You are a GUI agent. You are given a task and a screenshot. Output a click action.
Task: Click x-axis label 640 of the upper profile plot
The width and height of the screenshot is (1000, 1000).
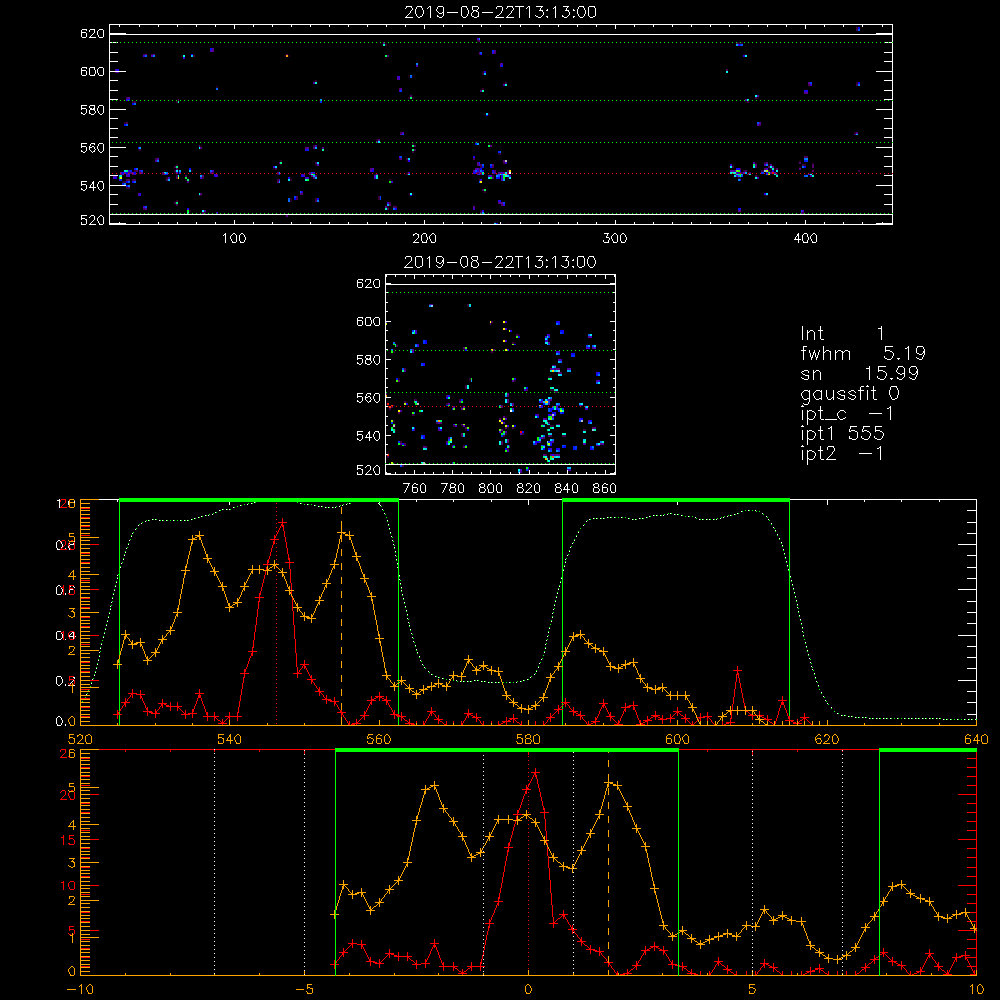coord(976,740)
